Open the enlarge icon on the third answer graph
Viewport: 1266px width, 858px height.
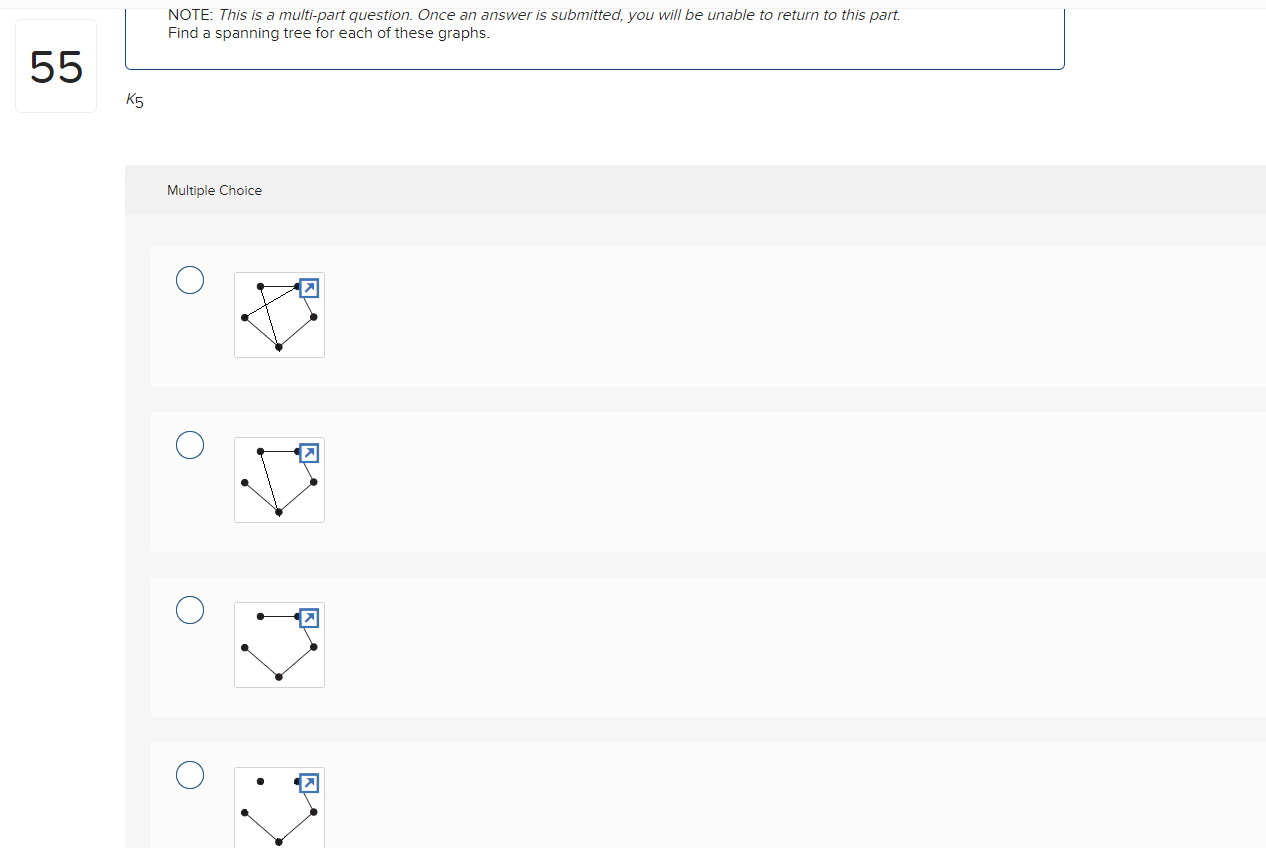pyautogui.click(x=309, y=618)
